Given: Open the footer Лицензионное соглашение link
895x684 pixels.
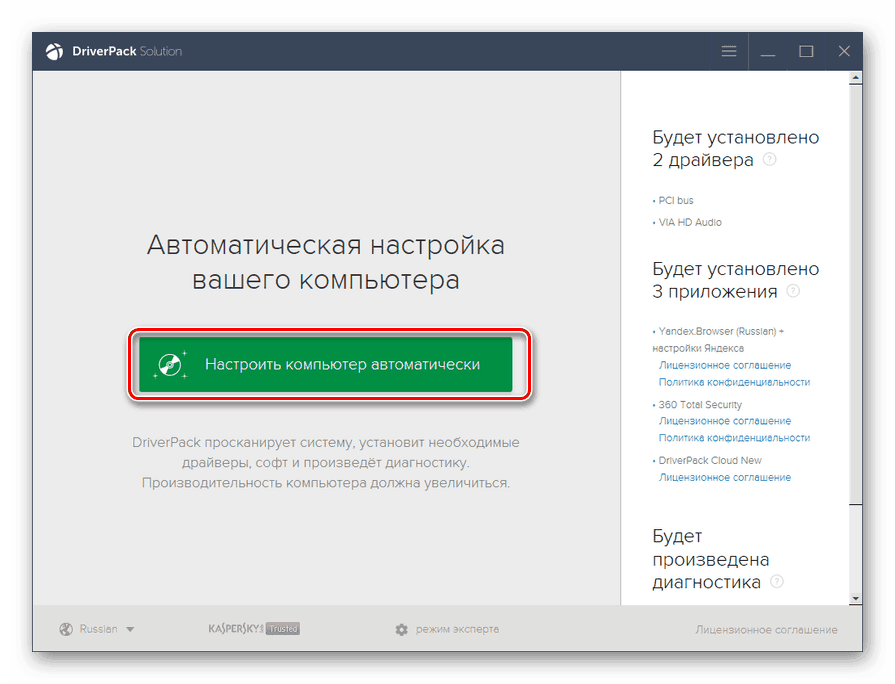Looking at the screenshot, I should click(765, 629).
